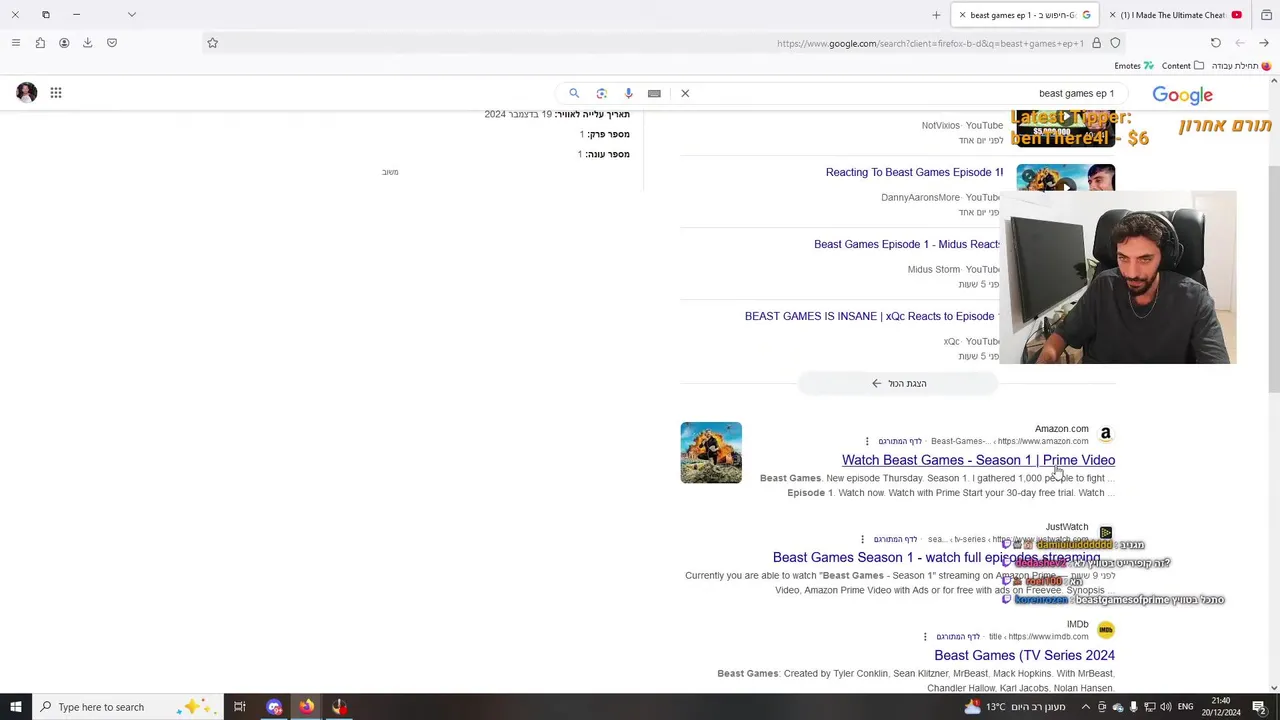Open the notification center icon
Viewport: 1280px width, 720px height.
1259,707
